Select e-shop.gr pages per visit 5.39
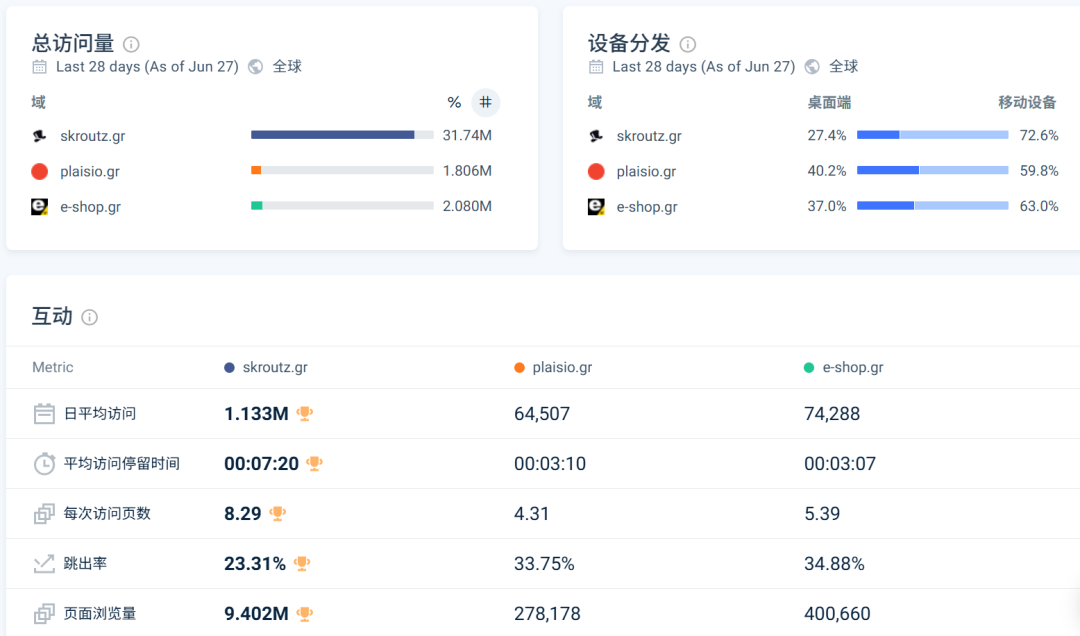 click(822, 514)
